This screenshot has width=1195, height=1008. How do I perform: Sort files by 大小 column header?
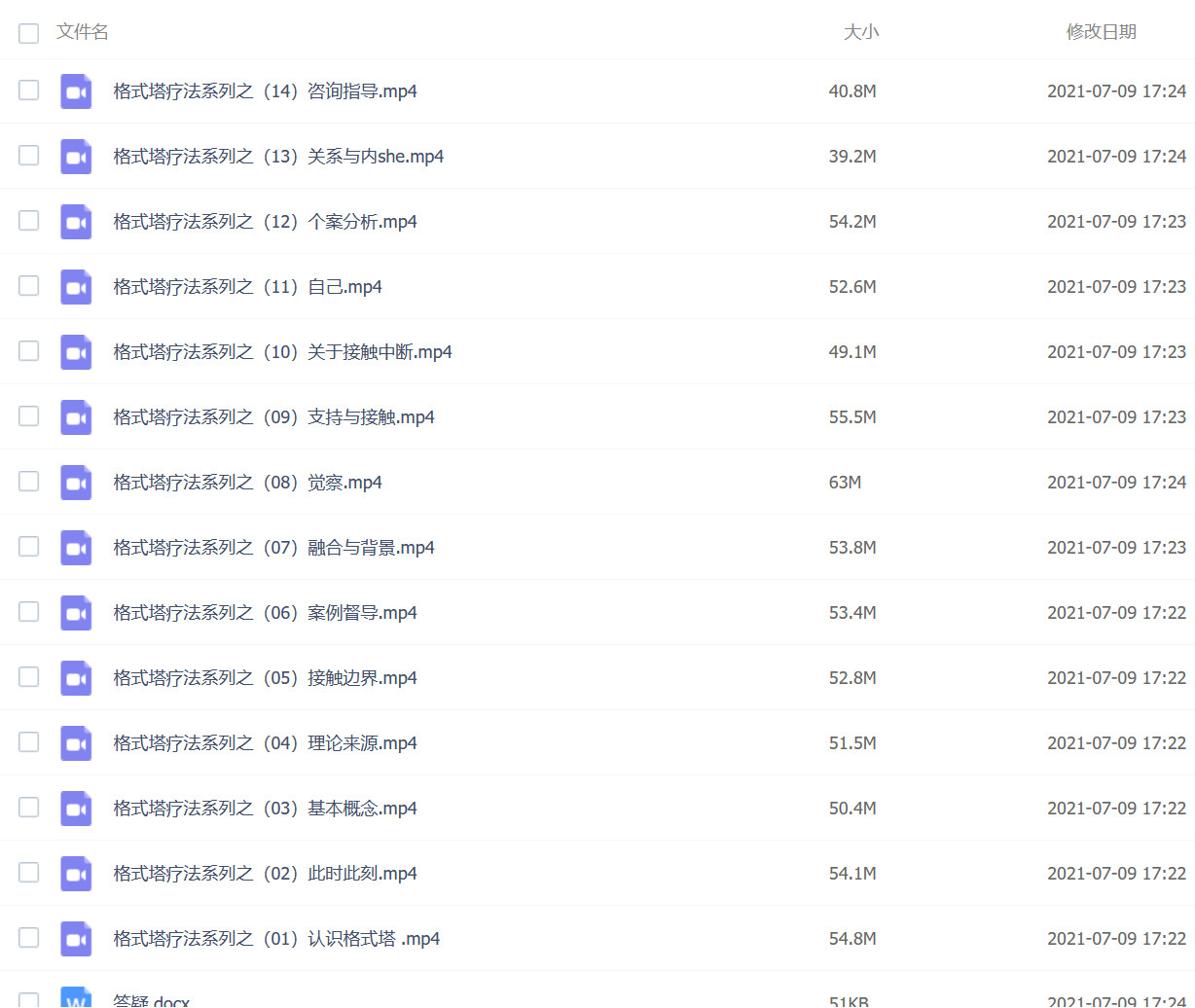(x=860, y=32)
